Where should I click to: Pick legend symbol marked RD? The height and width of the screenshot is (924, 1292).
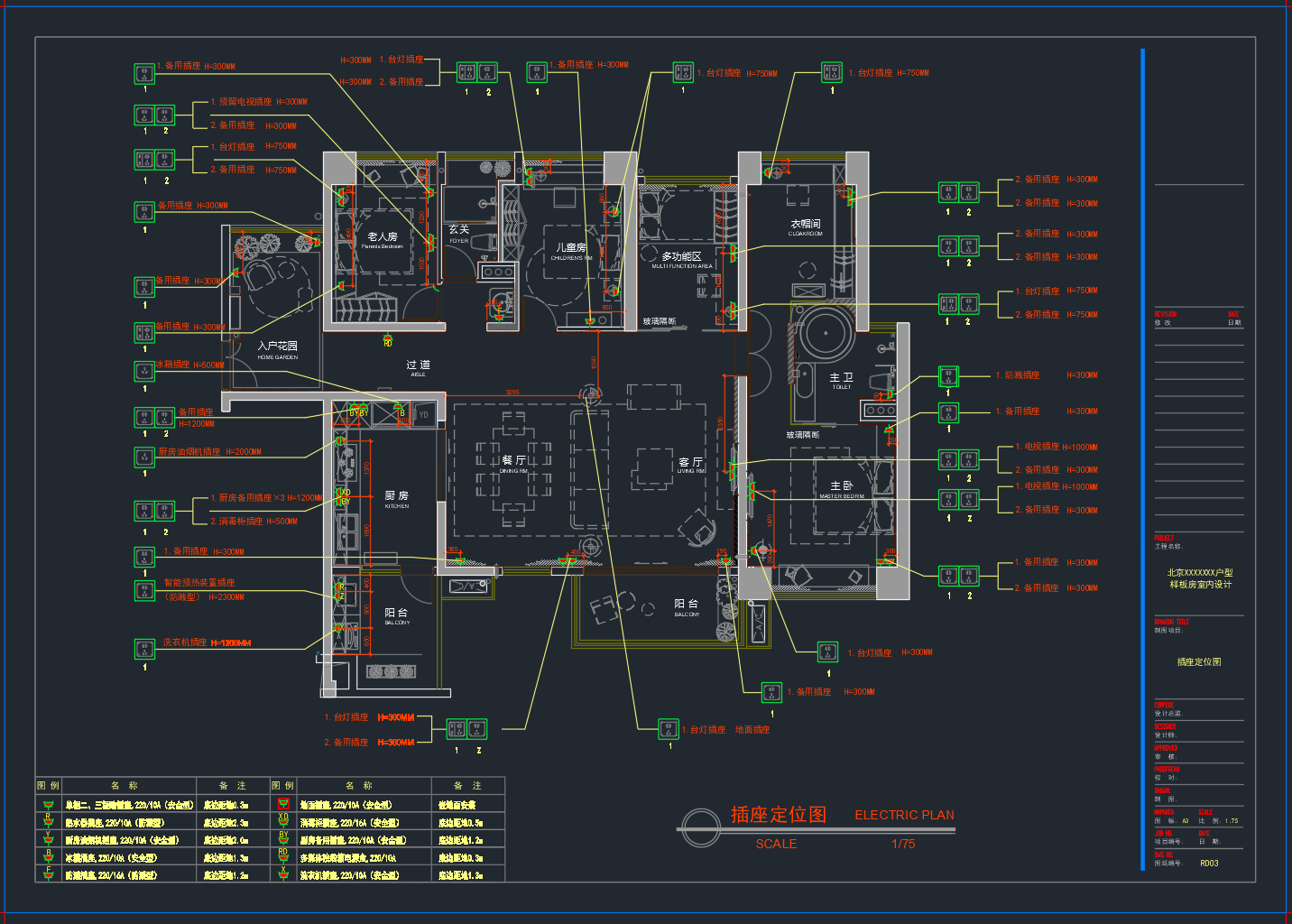click(x=283, y=856)
